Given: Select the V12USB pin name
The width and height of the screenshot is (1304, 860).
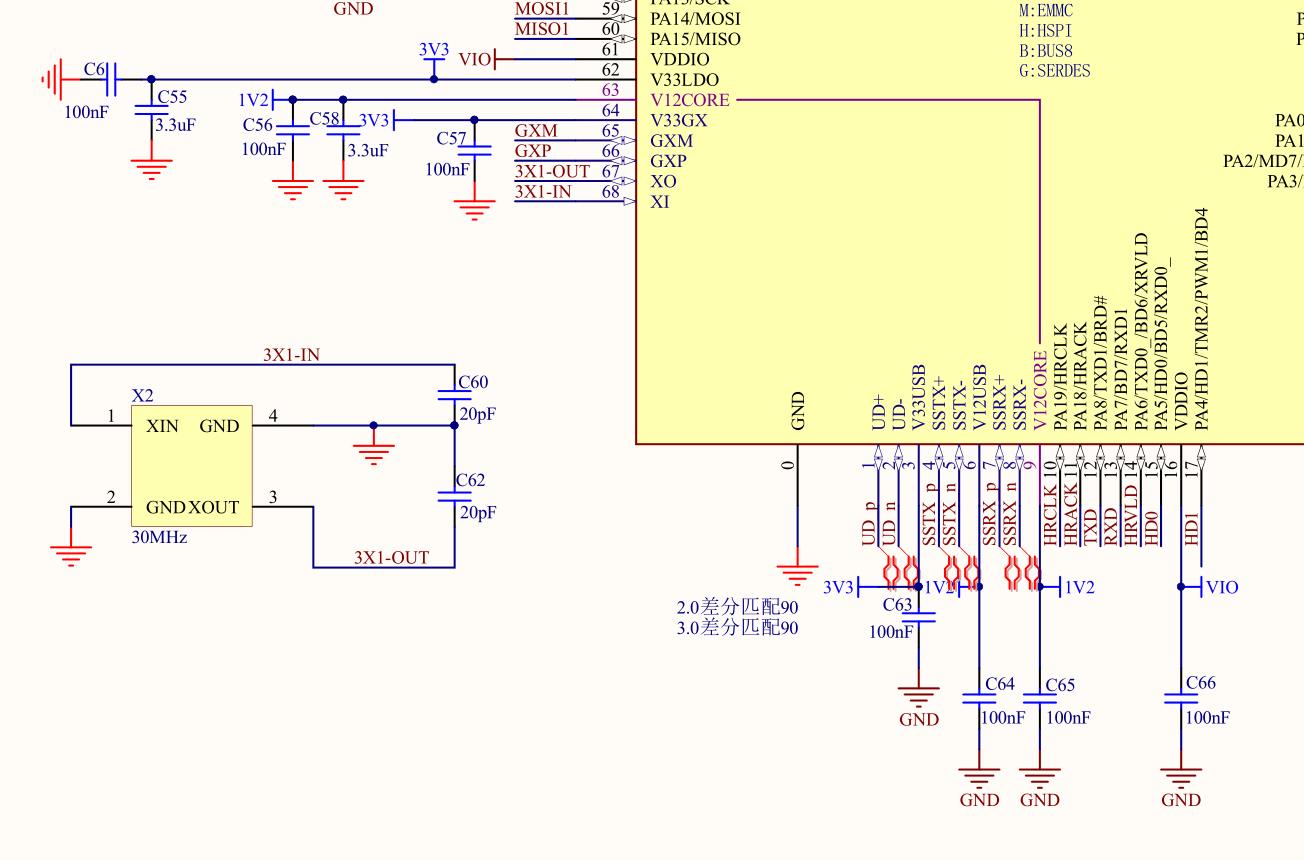Looking at the screenshot, I should pos(980,397).
